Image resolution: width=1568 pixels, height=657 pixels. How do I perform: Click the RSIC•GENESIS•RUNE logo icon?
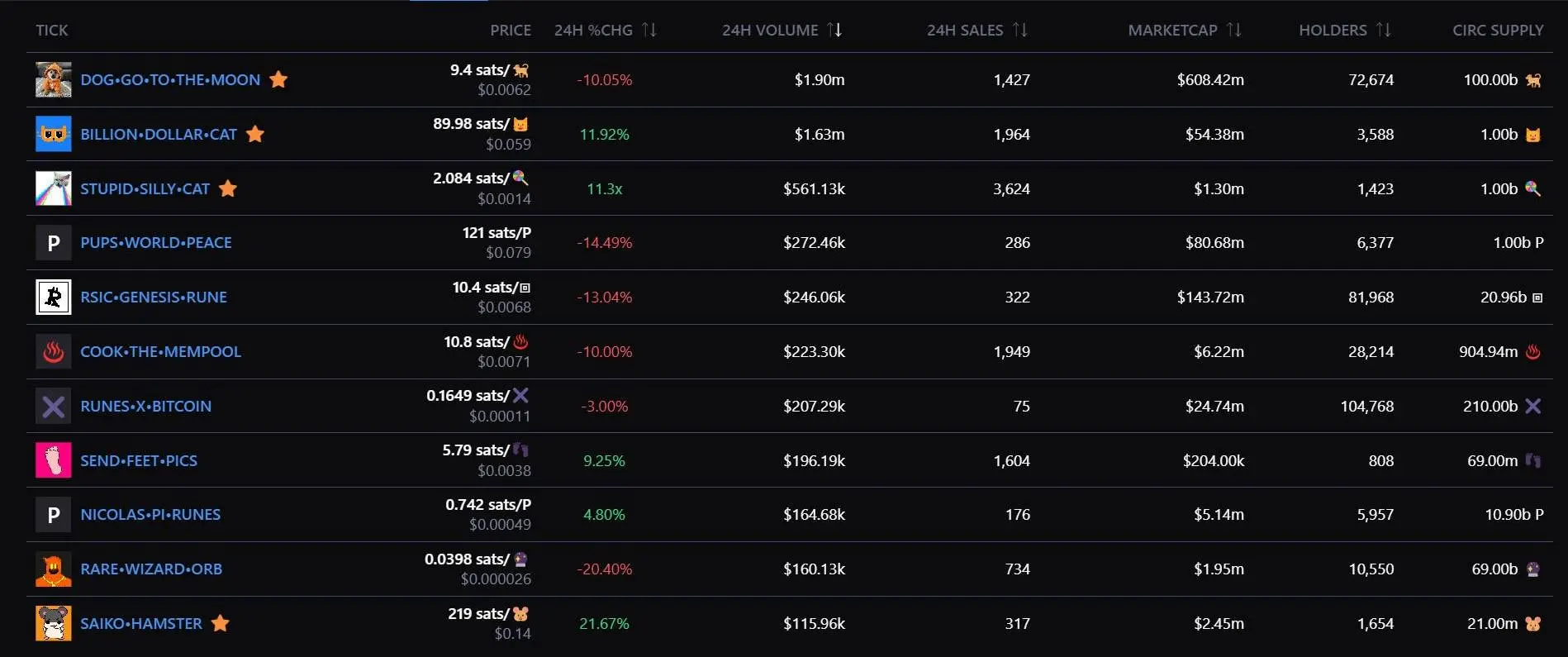[x=54, y=298]
